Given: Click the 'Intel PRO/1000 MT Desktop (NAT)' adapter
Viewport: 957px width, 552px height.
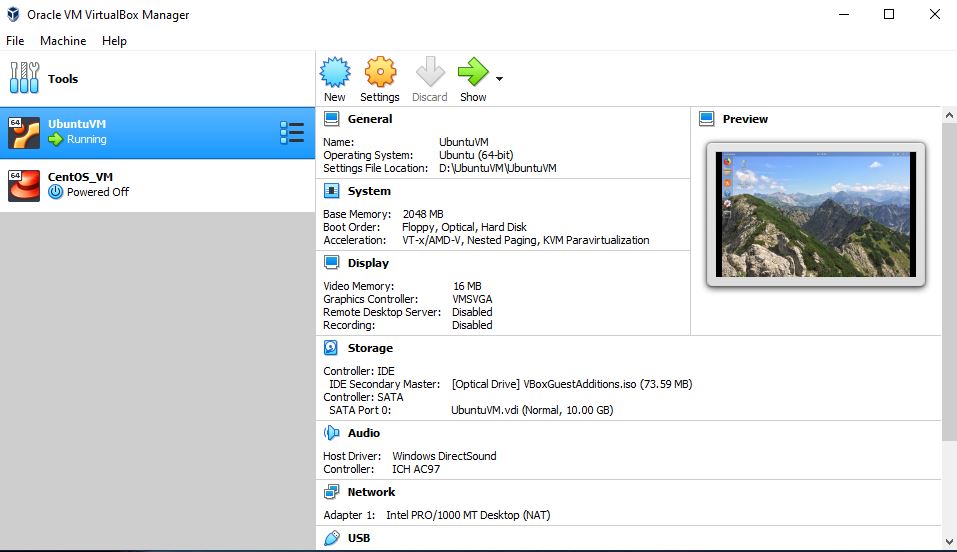Looking at the screenshot, I should pyautogui.click(x=468, y=515).
